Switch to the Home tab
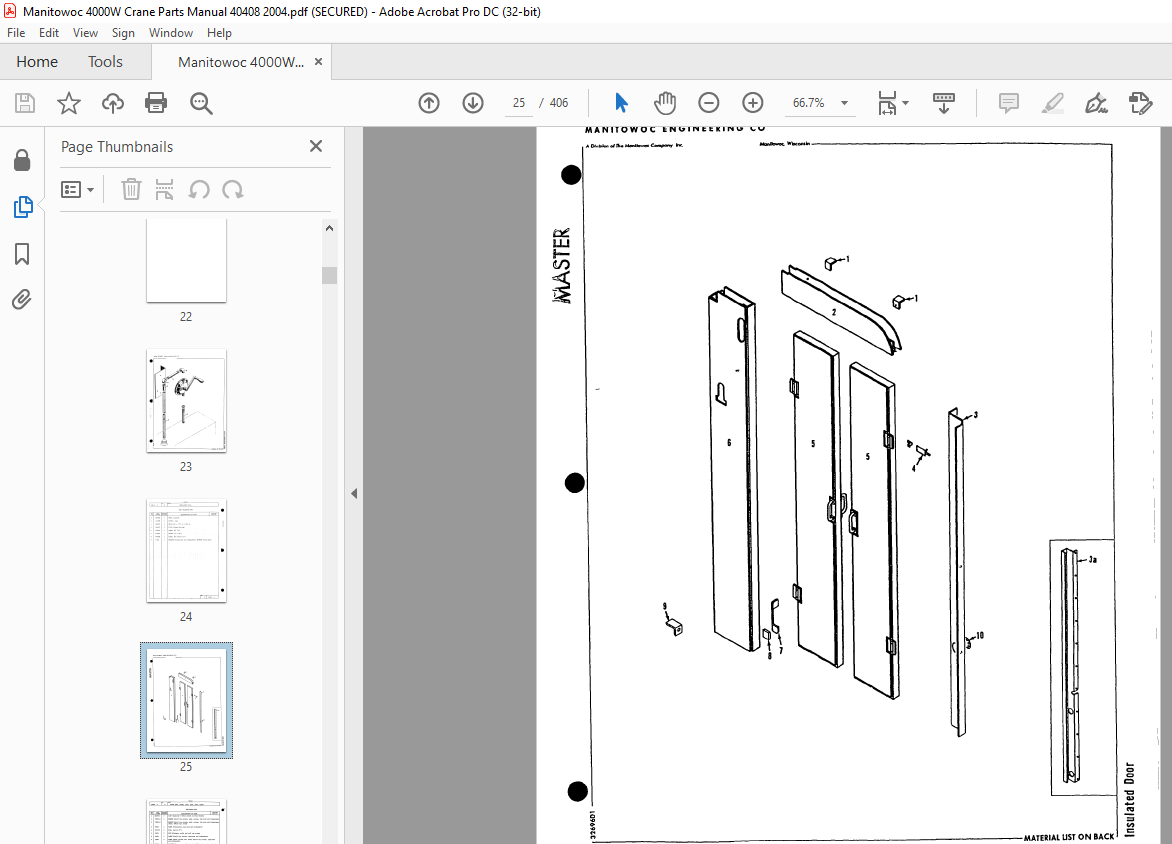Screen dimensions: 1172x844 (37, 62)
